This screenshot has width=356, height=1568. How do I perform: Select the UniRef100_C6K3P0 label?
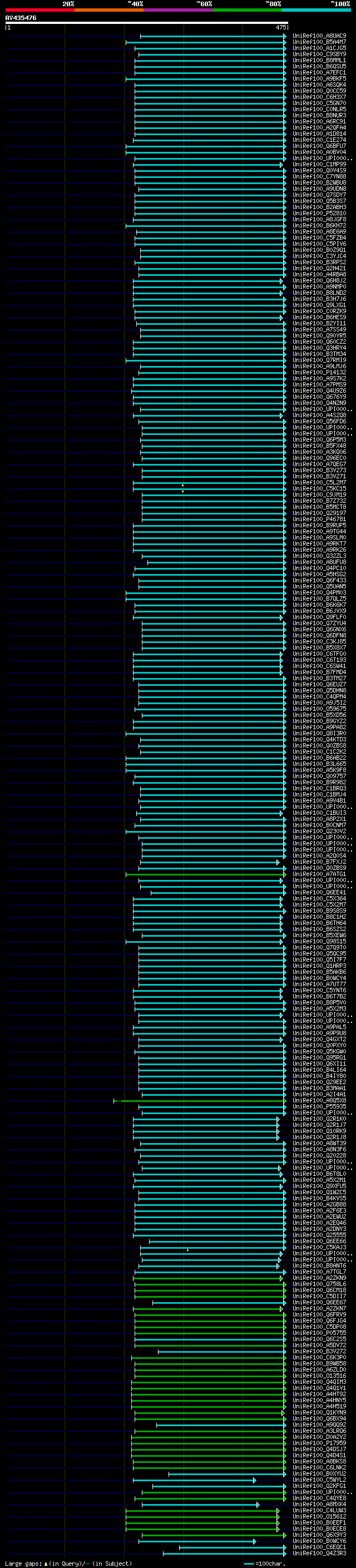(319, 1357)
